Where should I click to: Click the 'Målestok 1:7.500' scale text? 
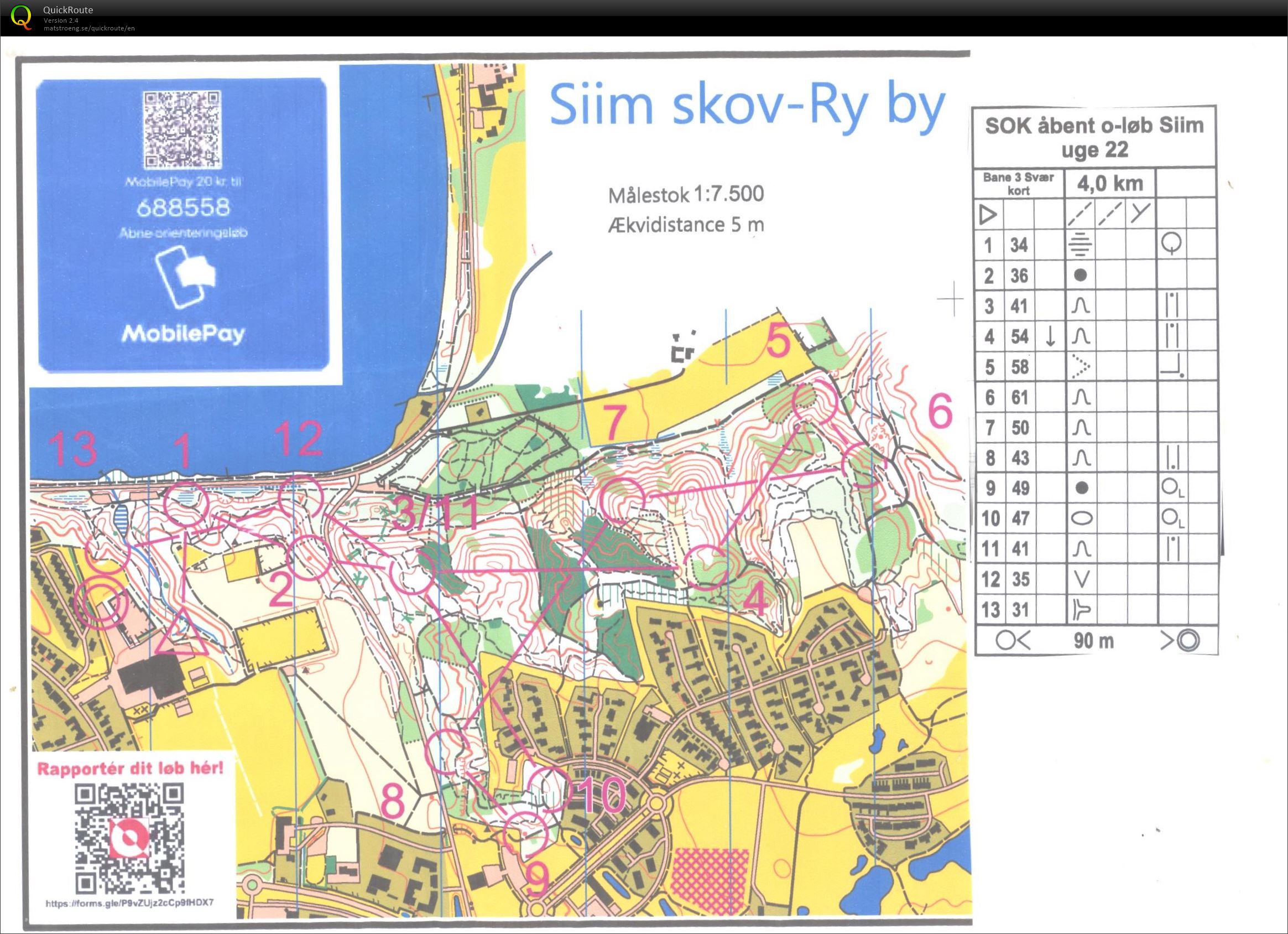686,195
